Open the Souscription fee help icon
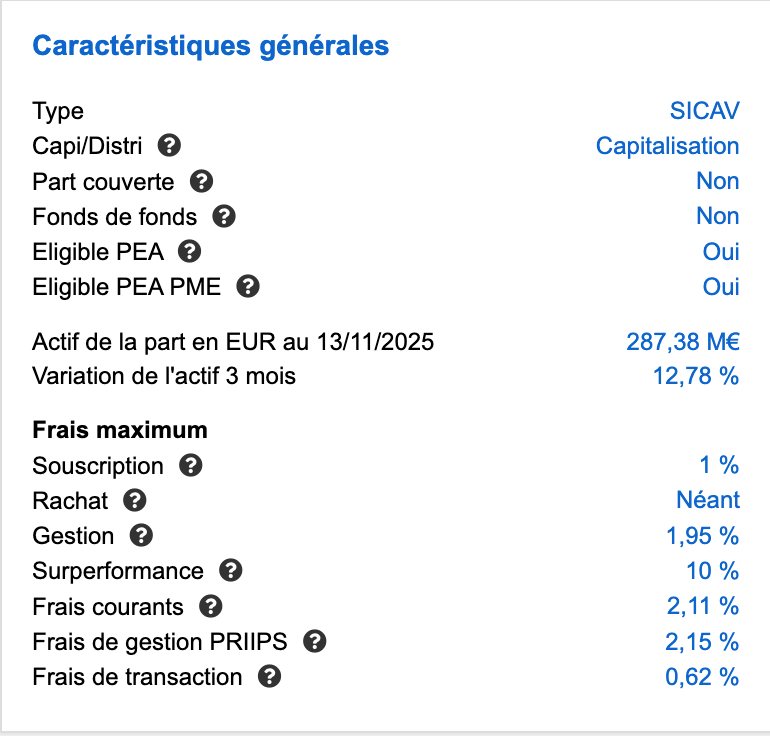The width and height of the screenshot is (770, 736). pyautogui.click(x=190, y=465)
